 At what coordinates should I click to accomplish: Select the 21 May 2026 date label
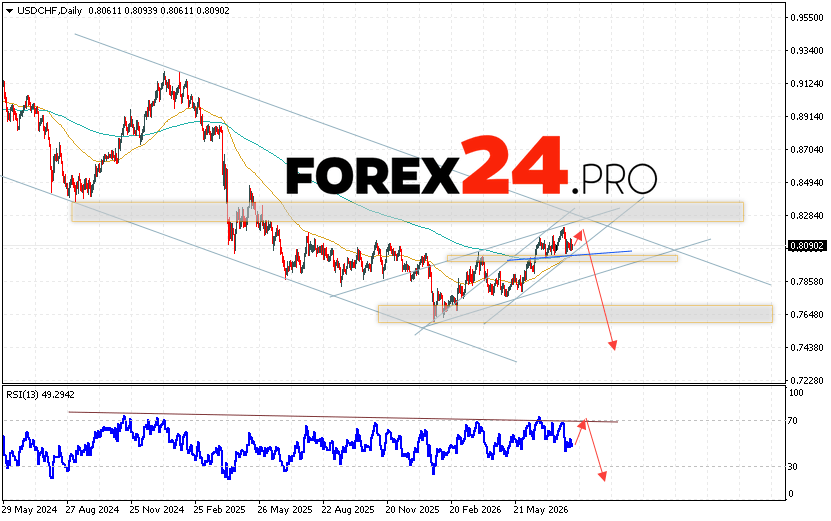coord(541,509)
